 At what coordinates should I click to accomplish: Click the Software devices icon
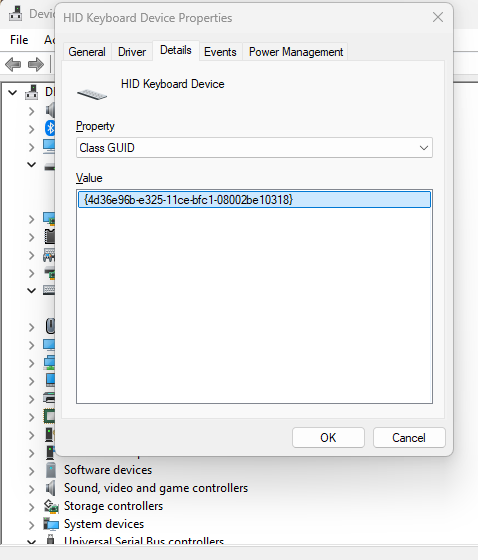51,470
